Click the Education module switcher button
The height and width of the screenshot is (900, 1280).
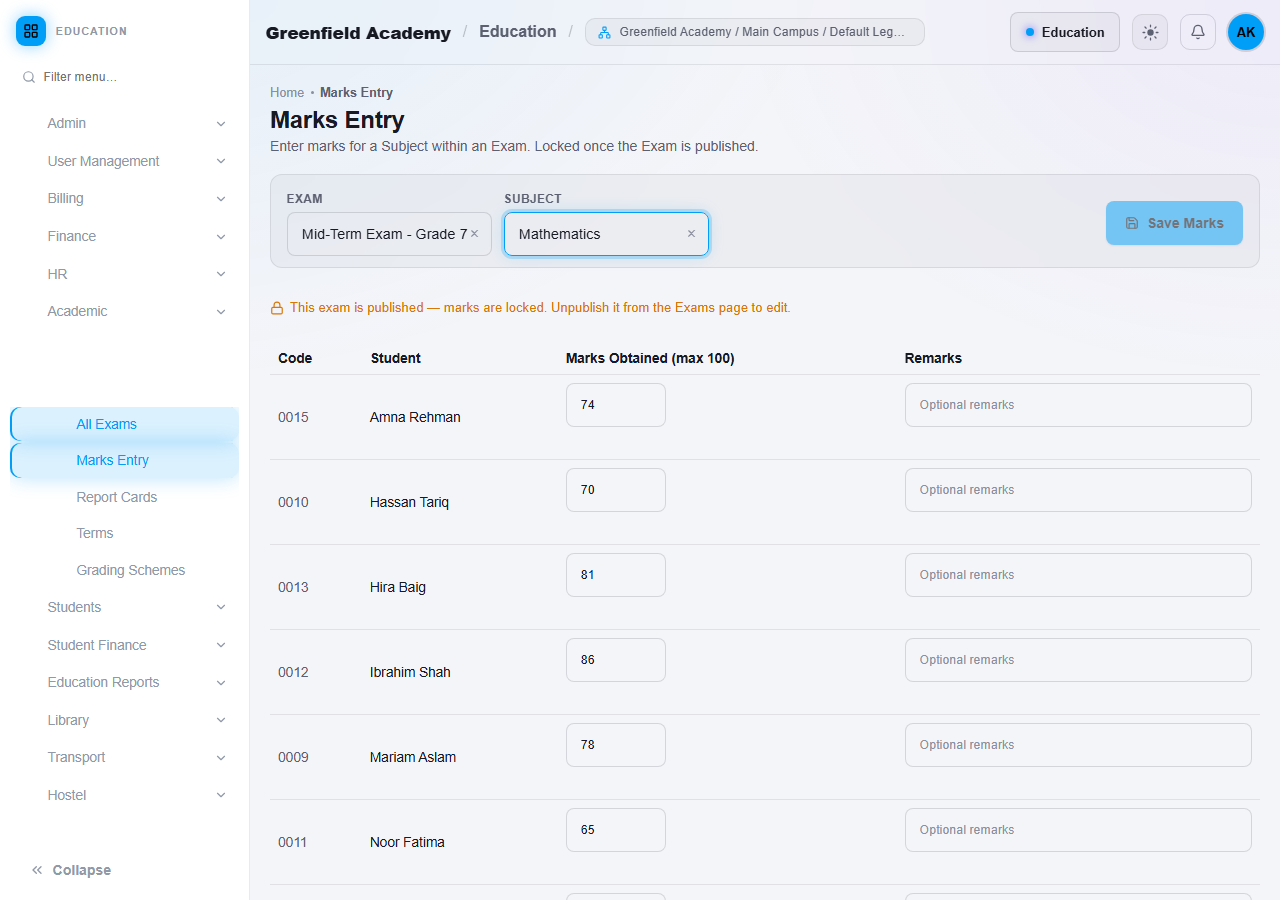click(1065, 32)
